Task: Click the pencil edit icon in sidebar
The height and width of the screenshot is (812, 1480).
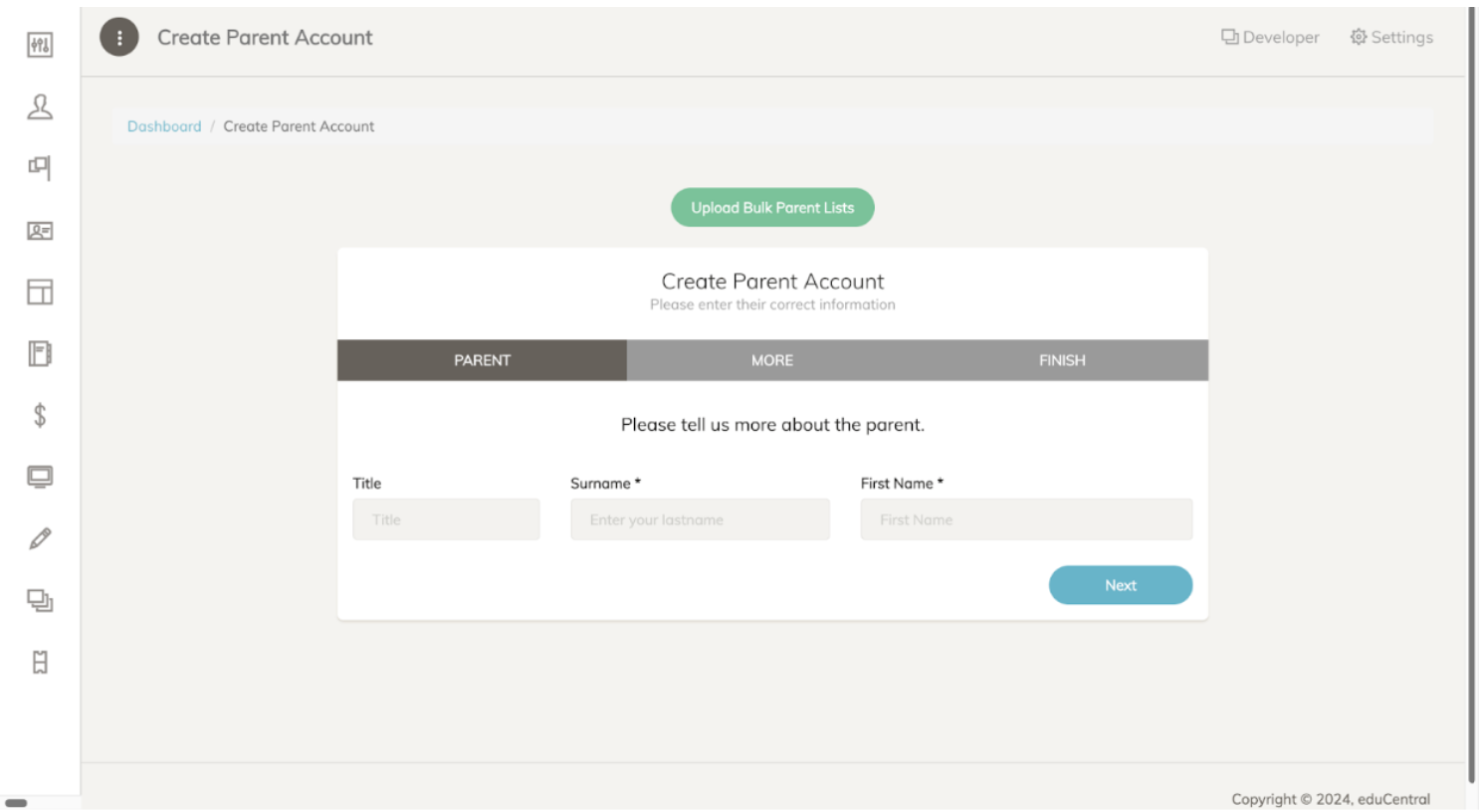Action: (x=40, y=538)
